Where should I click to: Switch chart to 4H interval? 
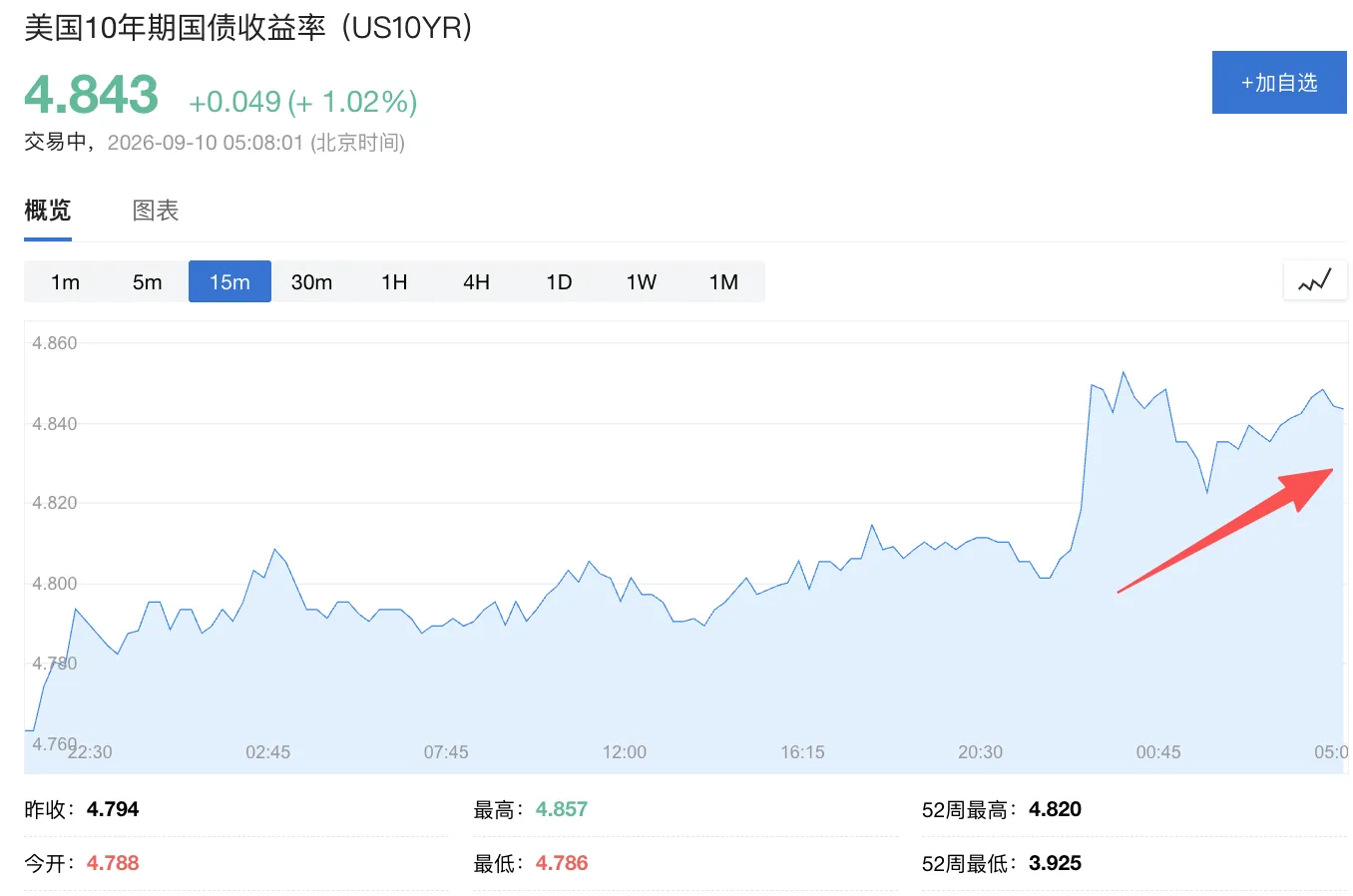point(476,281)
